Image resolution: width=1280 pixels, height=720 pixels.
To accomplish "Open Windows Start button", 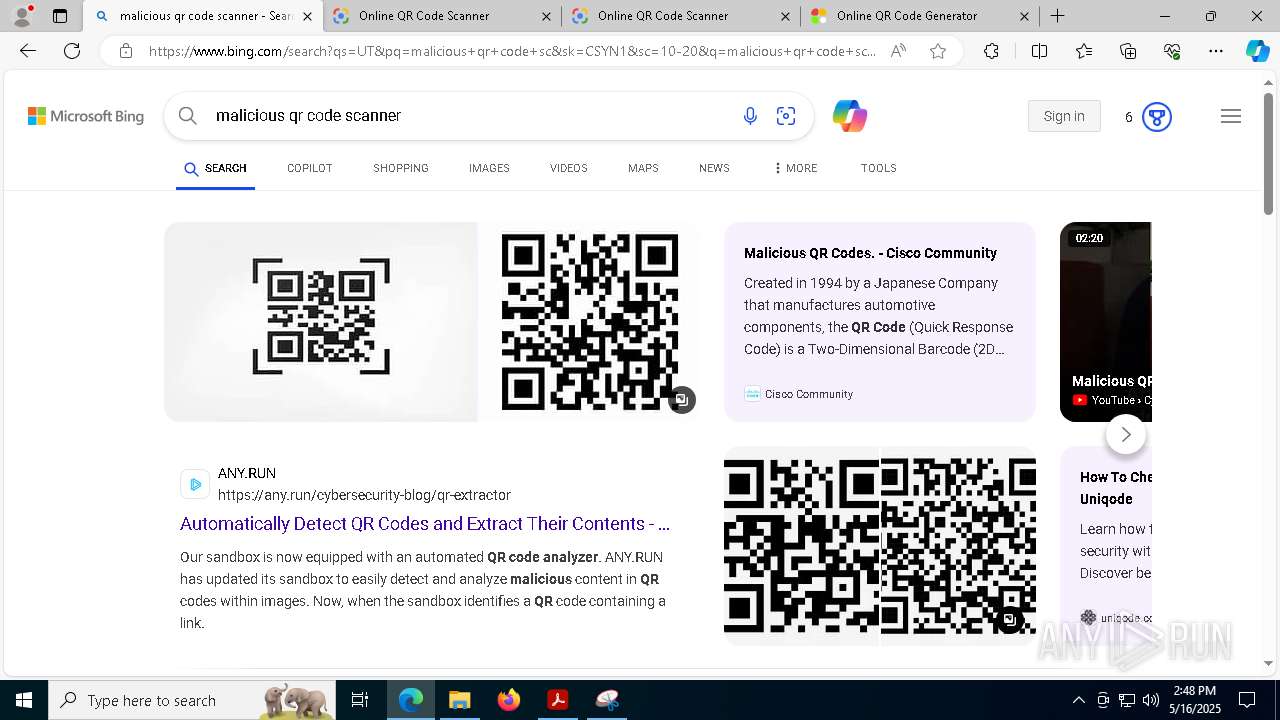I will pos(24,700).
